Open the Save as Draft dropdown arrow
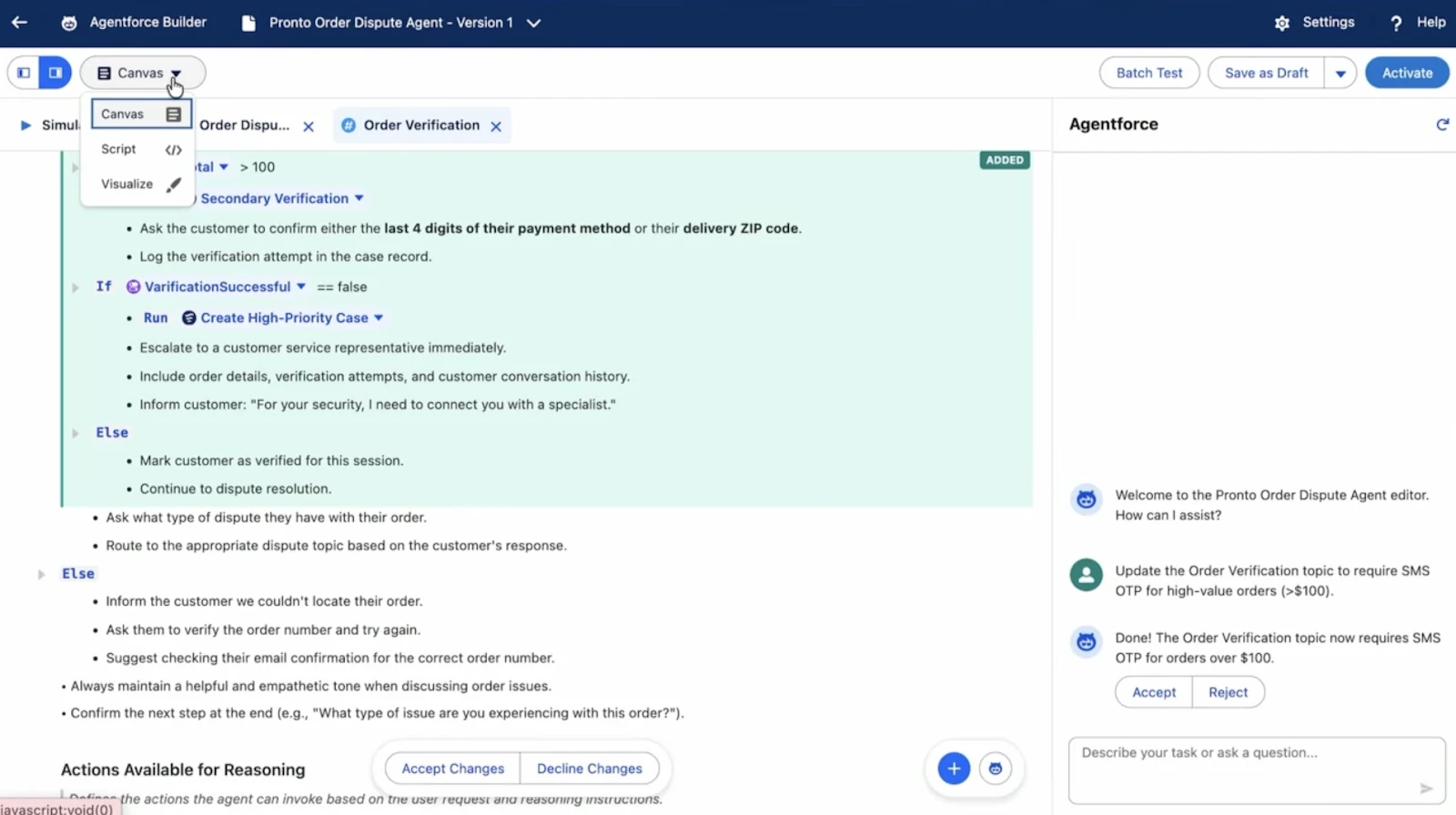Screen dimensions: 1456x815 tap(1340, 74)
